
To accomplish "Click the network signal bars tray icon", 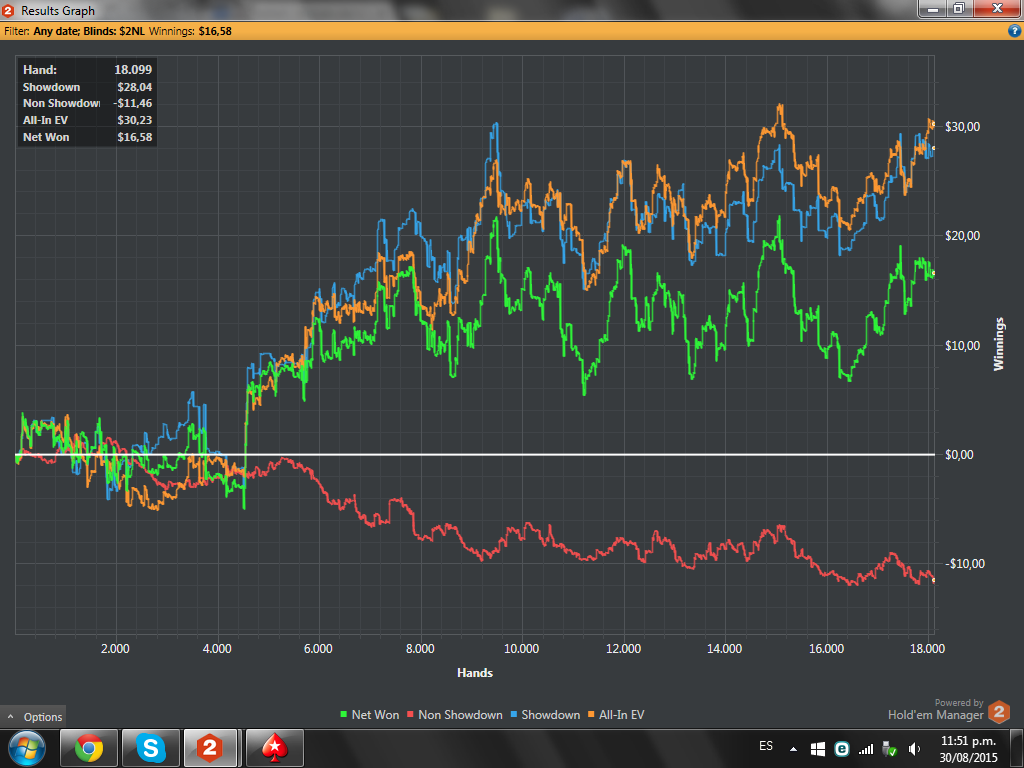I will [x=866, y=749].
